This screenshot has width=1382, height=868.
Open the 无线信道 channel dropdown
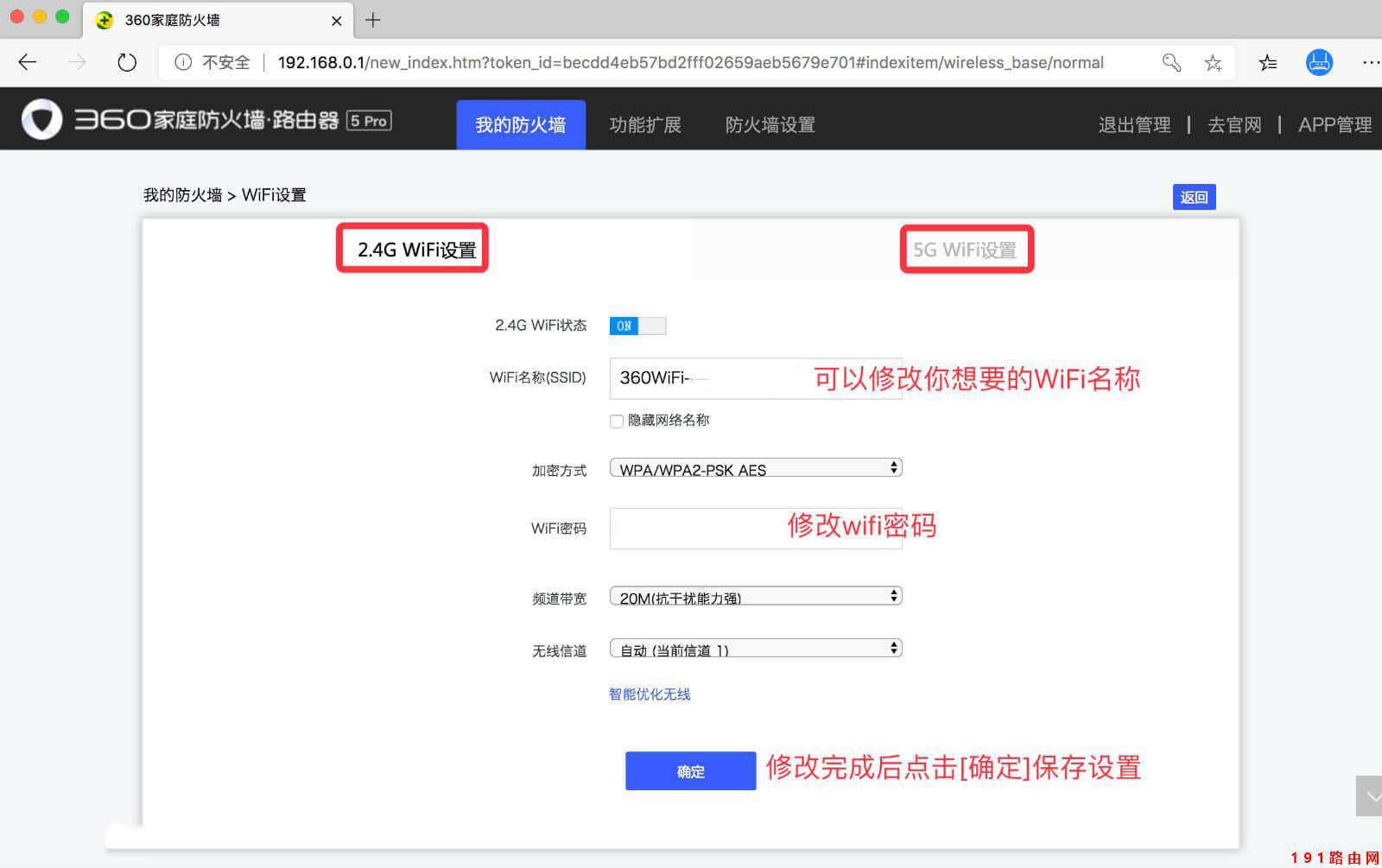[754, 648]
